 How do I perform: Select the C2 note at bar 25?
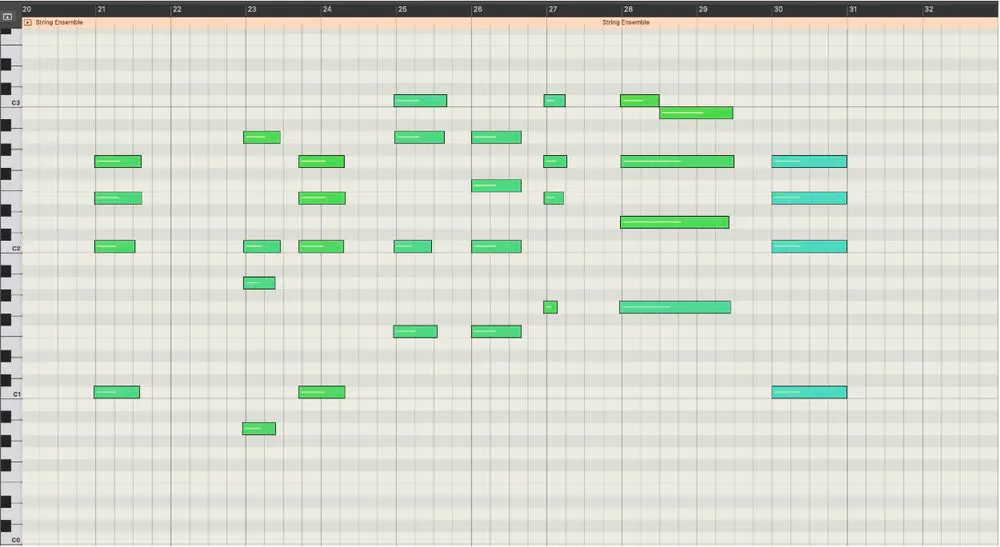(413, 246)
